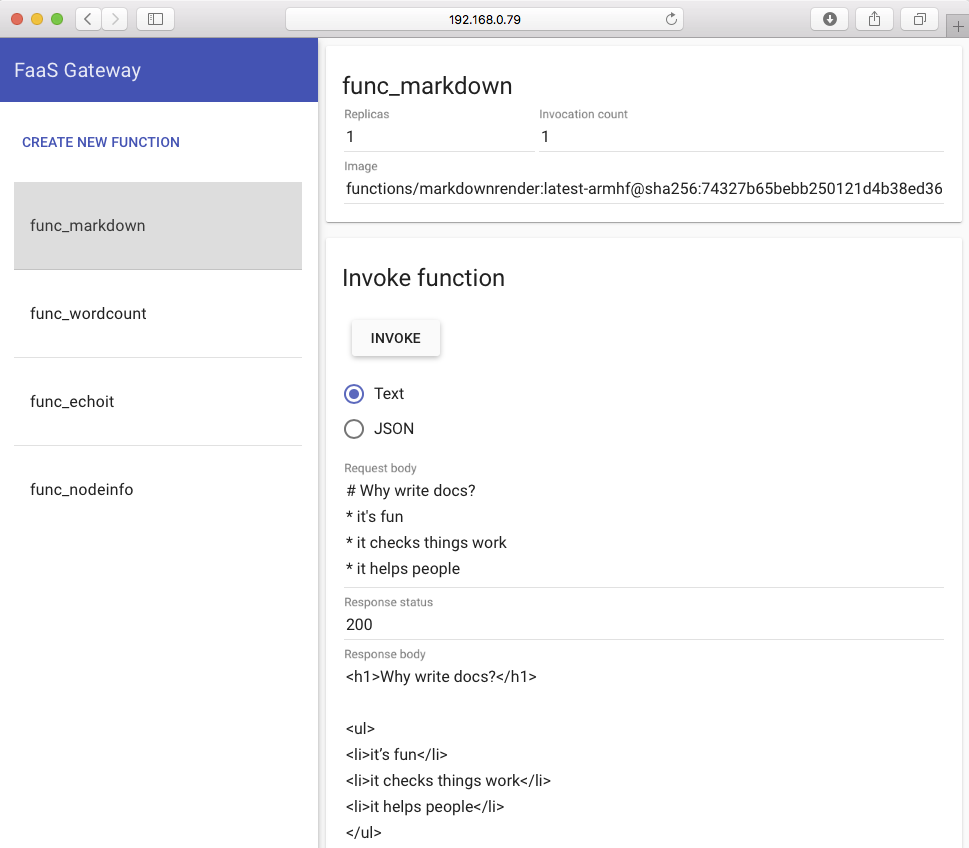
Task: Open the Safari sidebar
Action: tap(155, 18)
